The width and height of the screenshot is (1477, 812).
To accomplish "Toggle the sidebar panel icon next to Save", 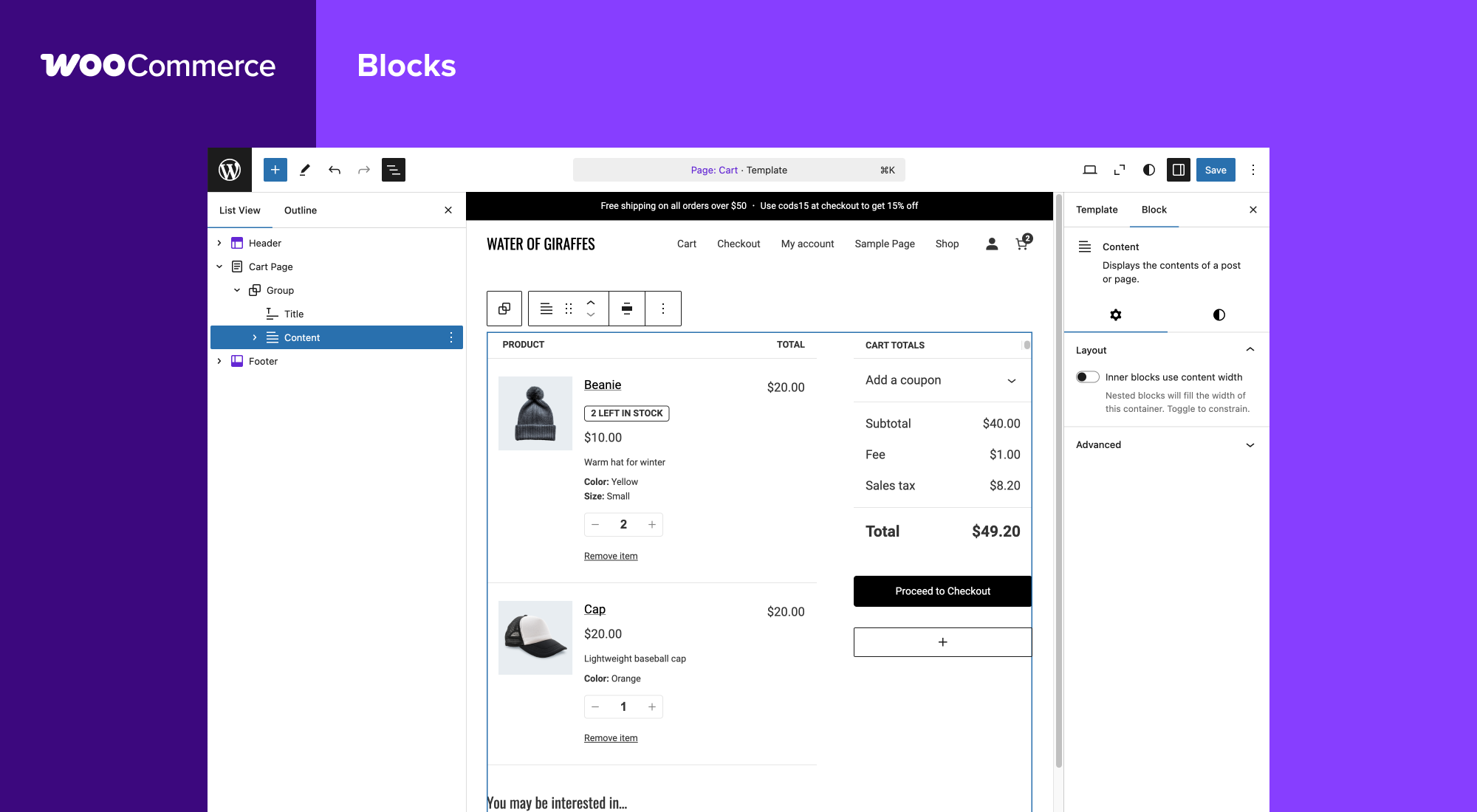I will click(x=1178, y=170).
